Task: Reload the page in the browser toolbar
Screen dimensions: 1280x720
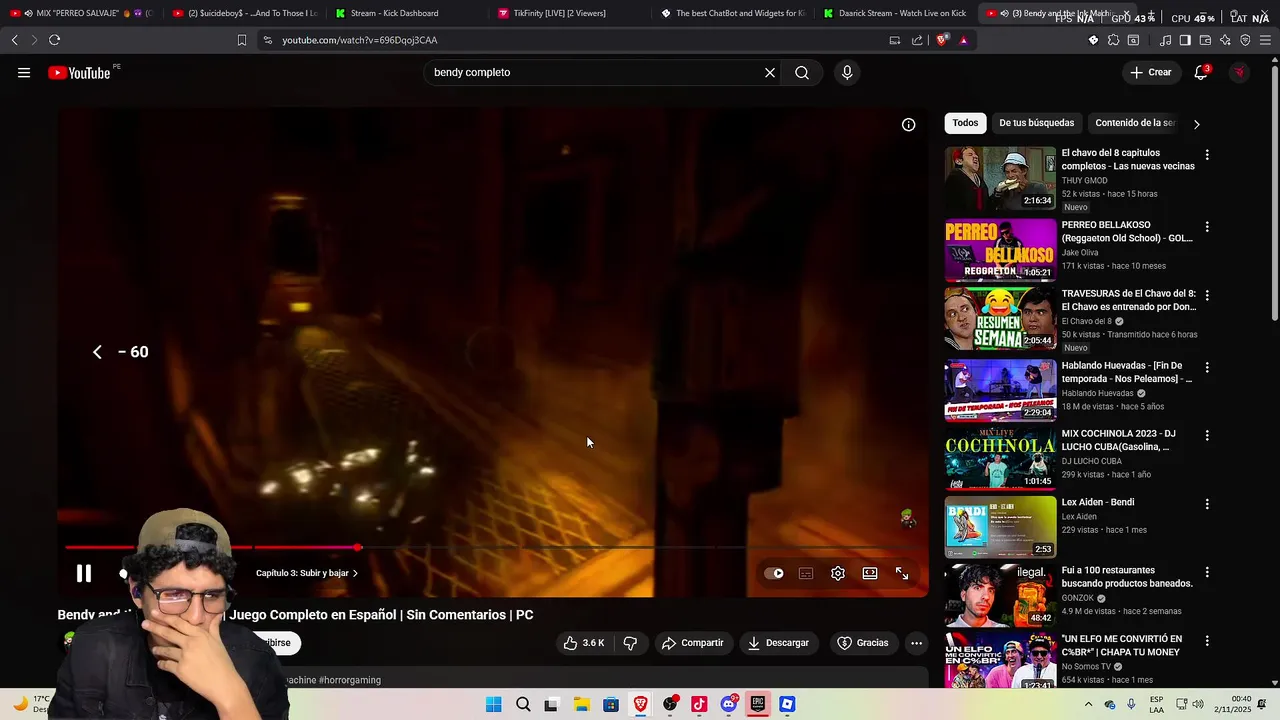Action: click(x=54, y=40)
